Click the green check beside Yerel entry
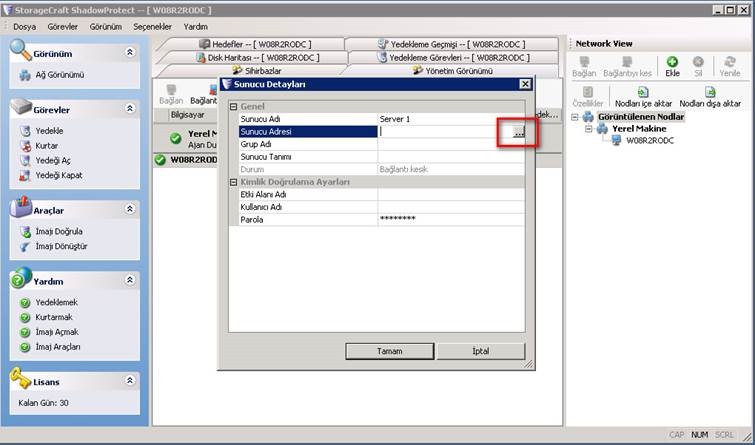Screen dimensions: 755x445 point(176,139)
